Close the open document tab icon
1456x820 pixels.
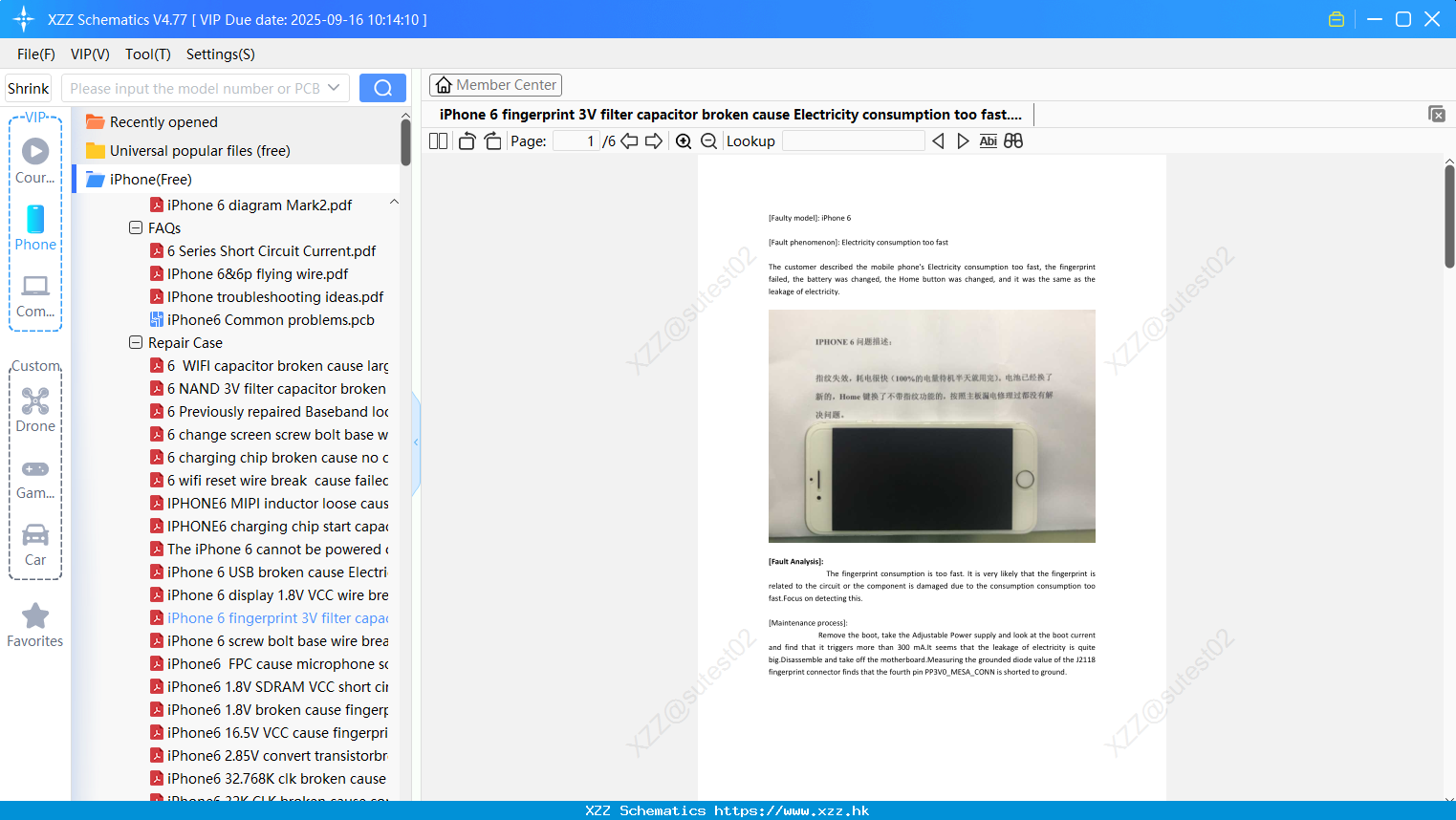pyautogui.click(x=1437, y=114)
